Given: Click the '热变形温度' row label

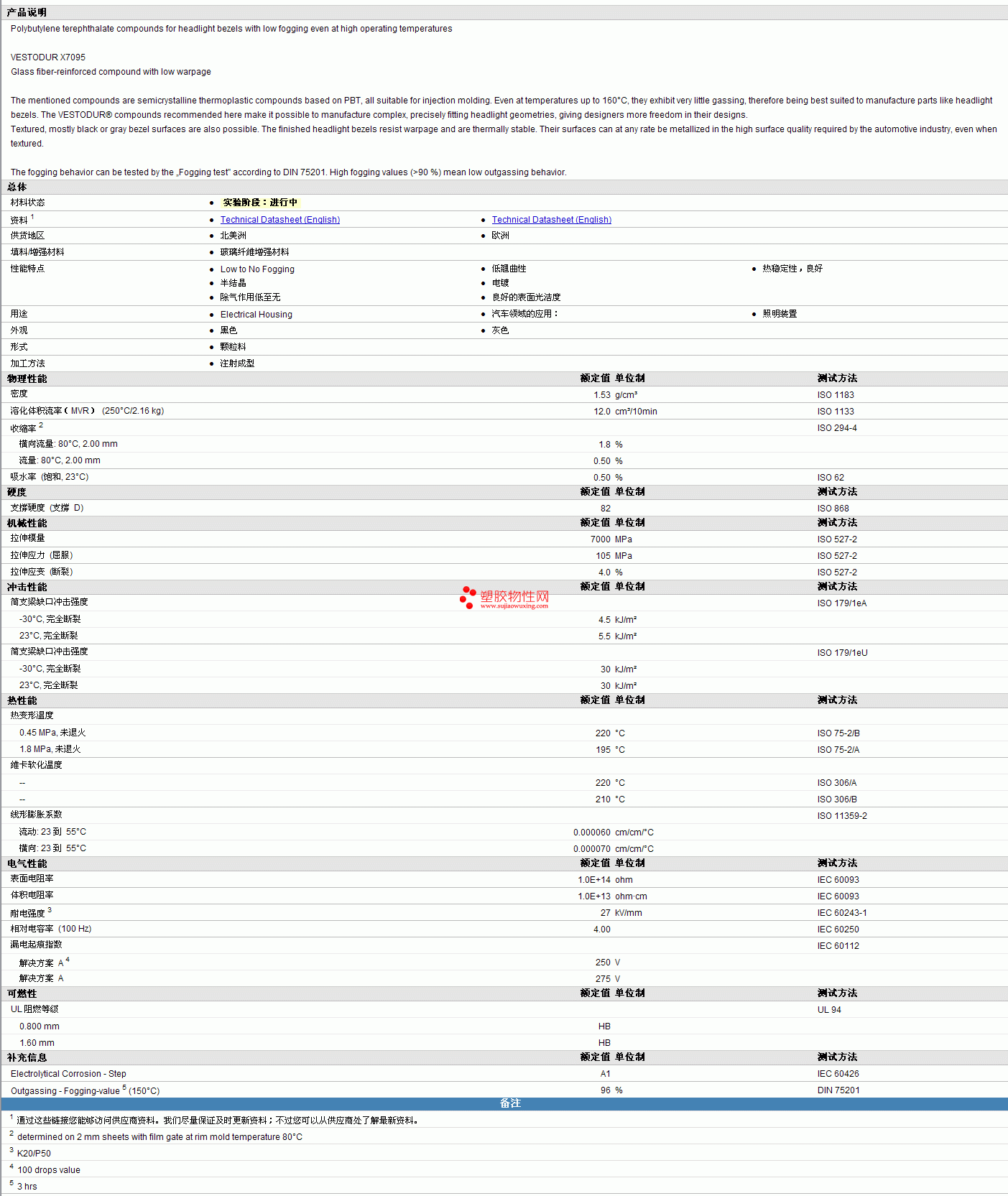Looking at the screenshot, I should (32, 715).
